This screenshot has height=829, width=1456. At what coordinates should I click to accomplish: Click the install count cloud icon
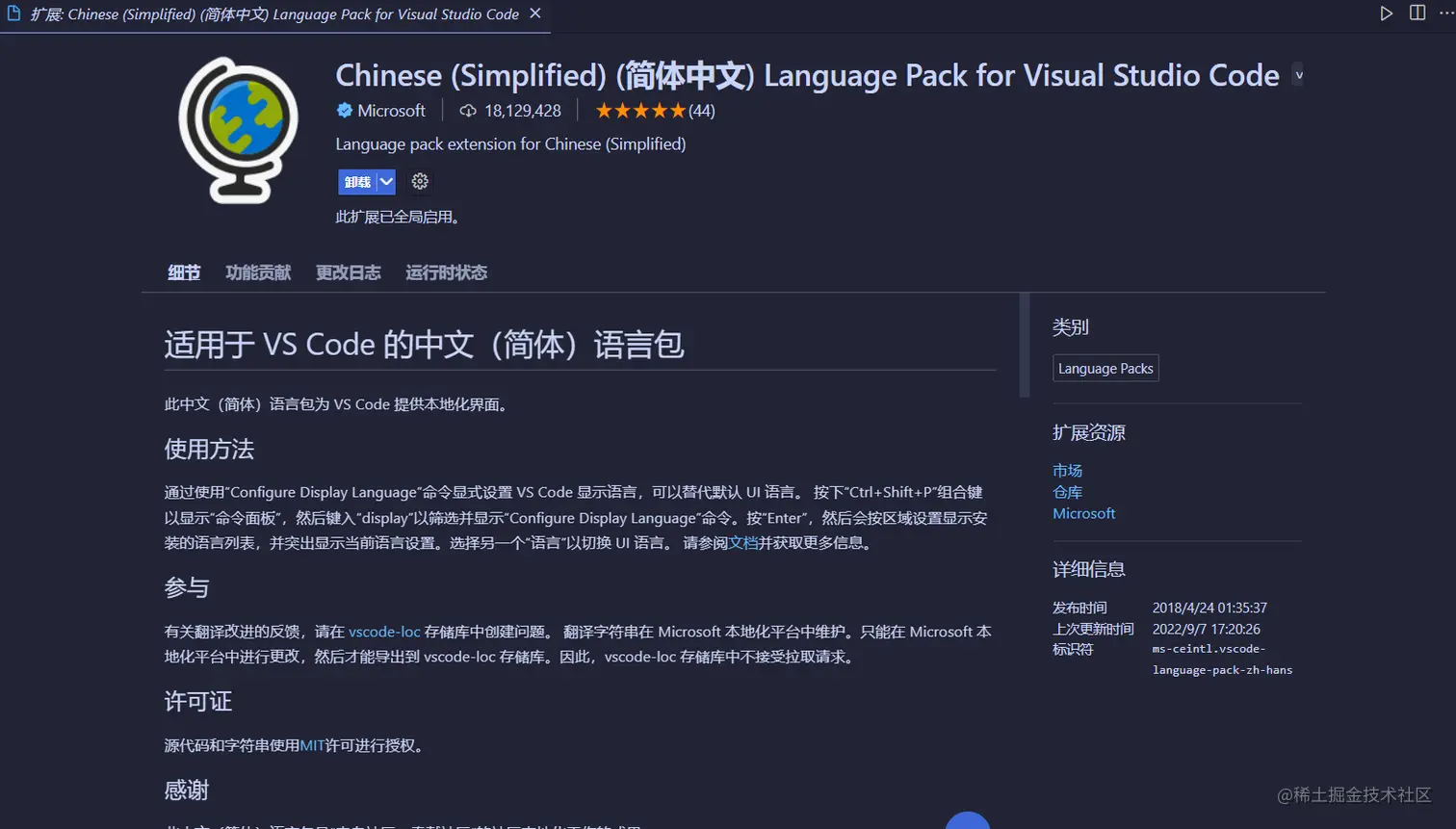[468, 111]
